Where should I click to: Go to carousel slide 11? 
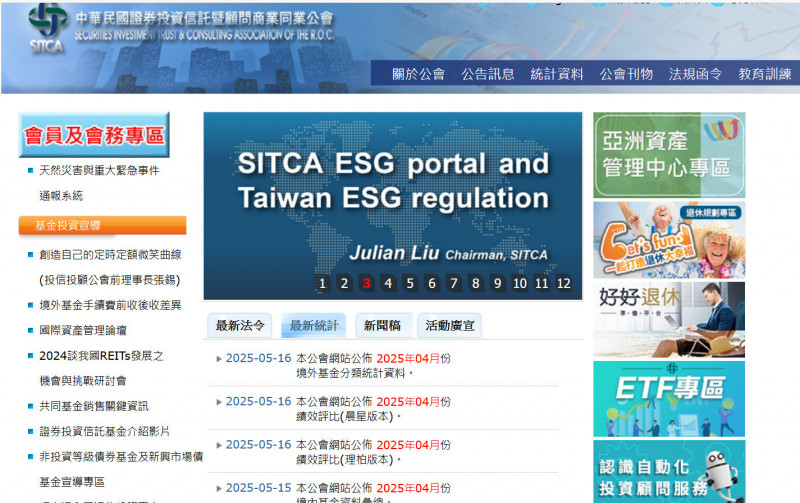[x=542, y=283]
